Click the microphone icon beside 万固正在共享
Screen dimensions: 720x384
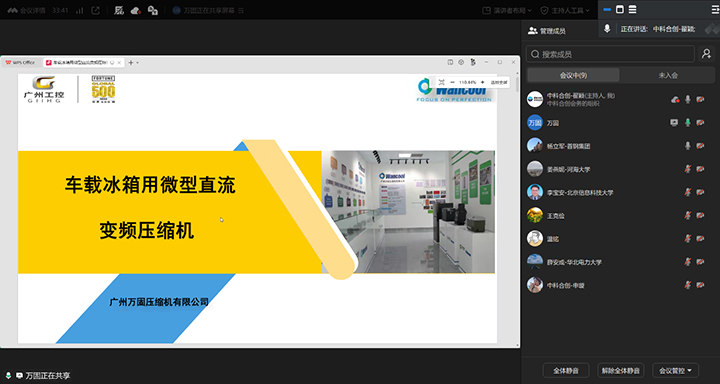coord(8,375)
